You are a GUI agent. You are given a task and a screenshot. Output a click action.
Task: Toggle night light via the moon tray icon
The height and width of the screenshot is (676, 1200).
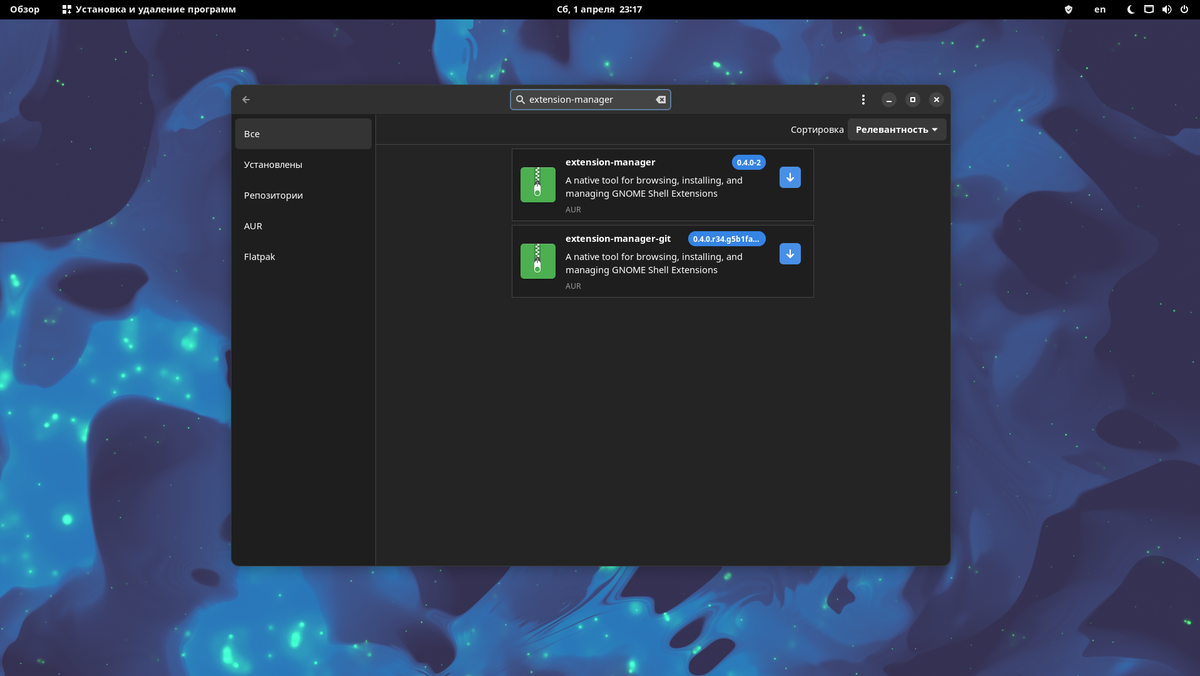(1130, 9)
